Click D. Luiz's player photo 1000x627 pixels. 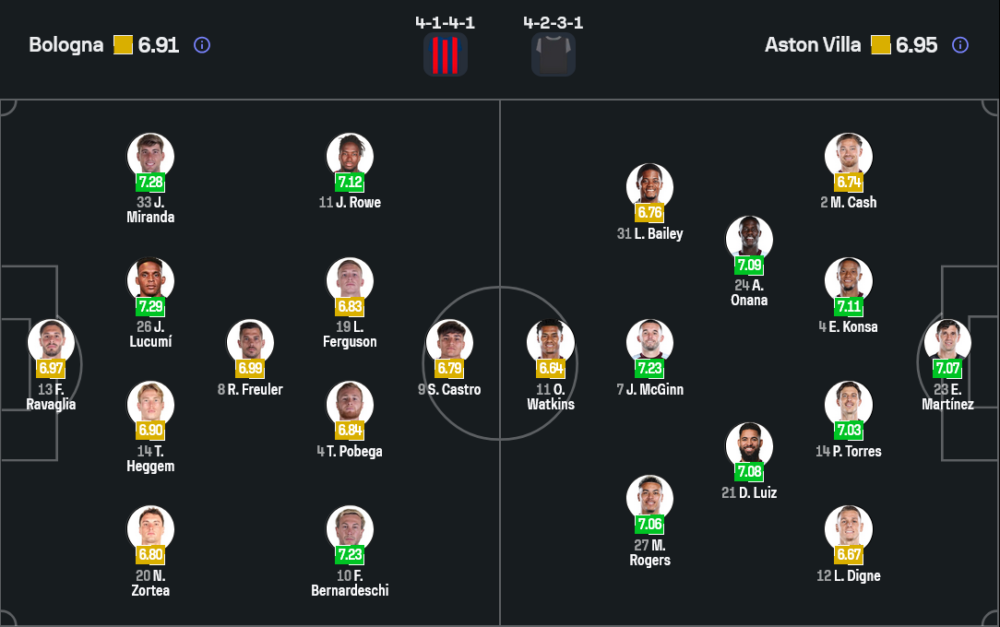[x=749, y=445]
